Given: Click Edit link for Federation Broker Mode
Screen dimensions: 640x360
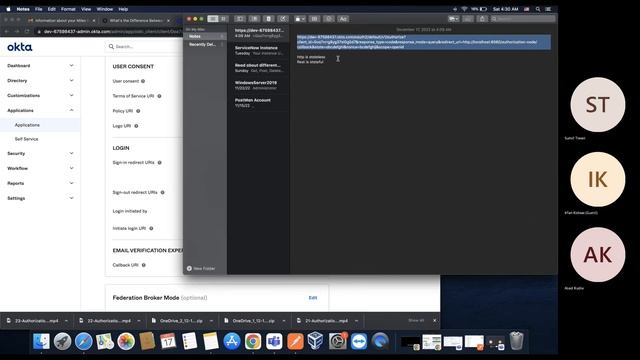Looking at the screenshot, I should point(313,298).
